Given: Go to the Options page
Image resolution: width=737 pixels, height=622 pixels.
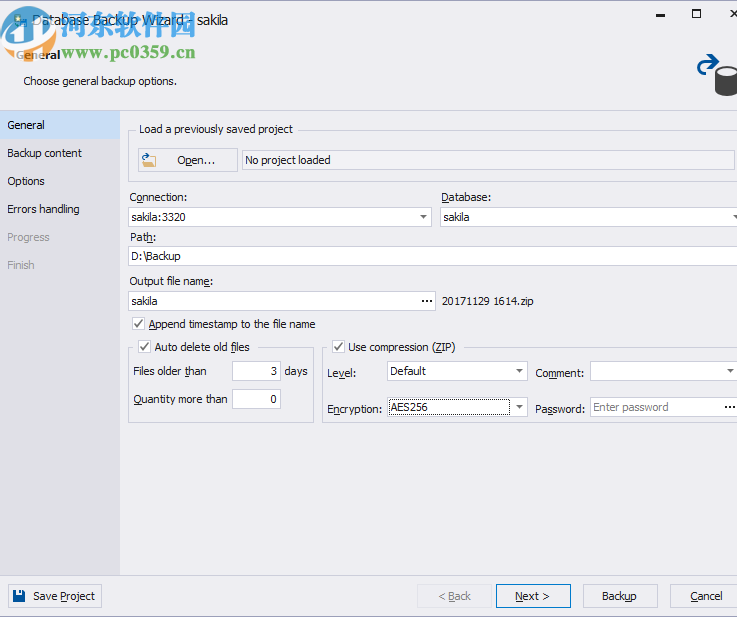Looking at the screenshot, I should click(x=60, y=181).
